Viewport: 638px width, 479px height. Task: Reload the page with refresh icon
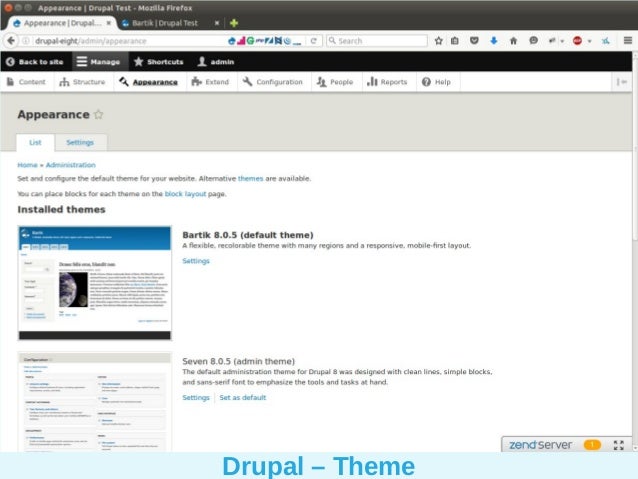[x=313, y=41]
